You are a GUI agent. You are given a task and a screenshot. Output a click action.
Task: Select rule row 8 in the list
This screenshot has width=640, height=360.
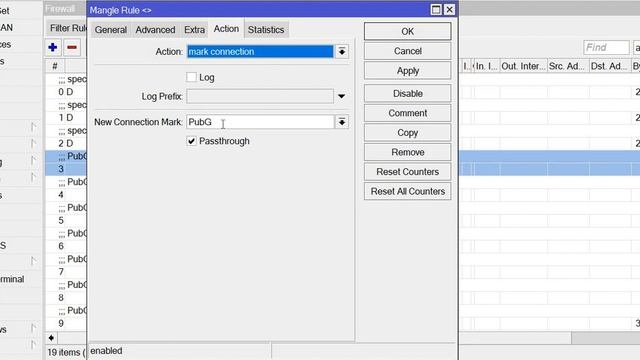[65, 298]
